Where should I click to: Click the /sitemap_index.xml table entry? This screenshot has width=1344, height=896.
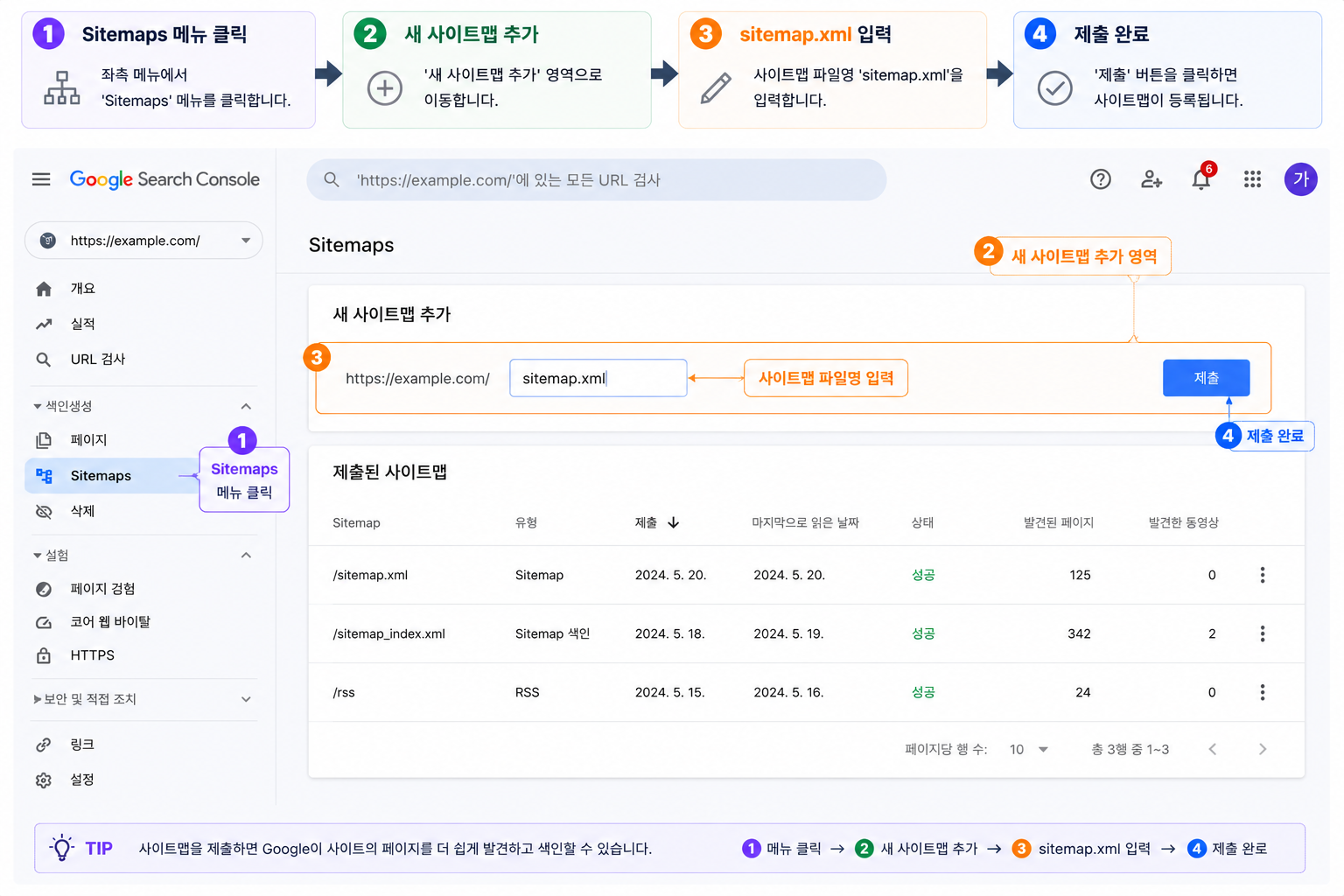(x=388, y=633)
